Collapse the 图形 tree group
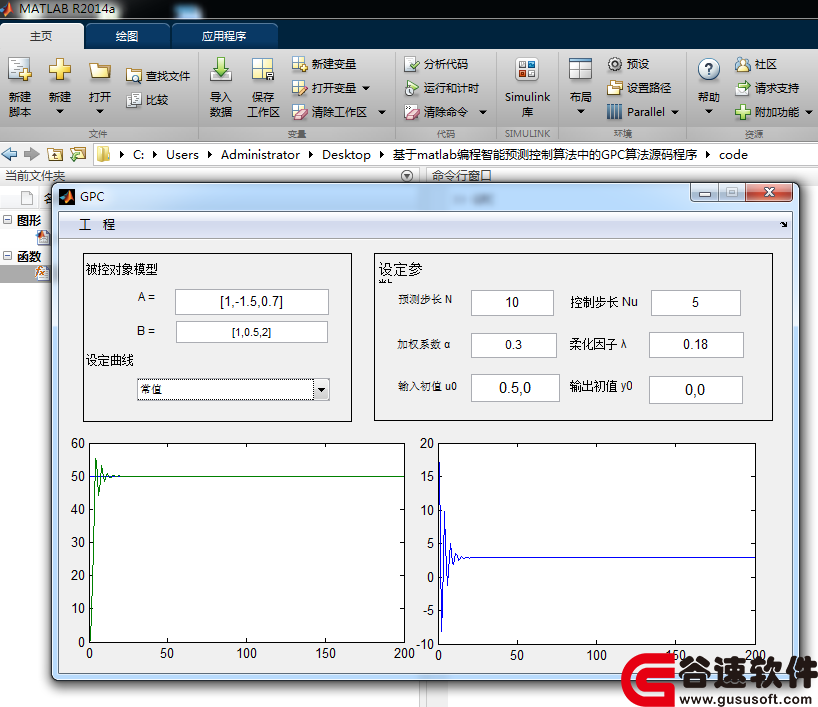The width and height of the screenshot is (818, 707). tap(7, 220)
